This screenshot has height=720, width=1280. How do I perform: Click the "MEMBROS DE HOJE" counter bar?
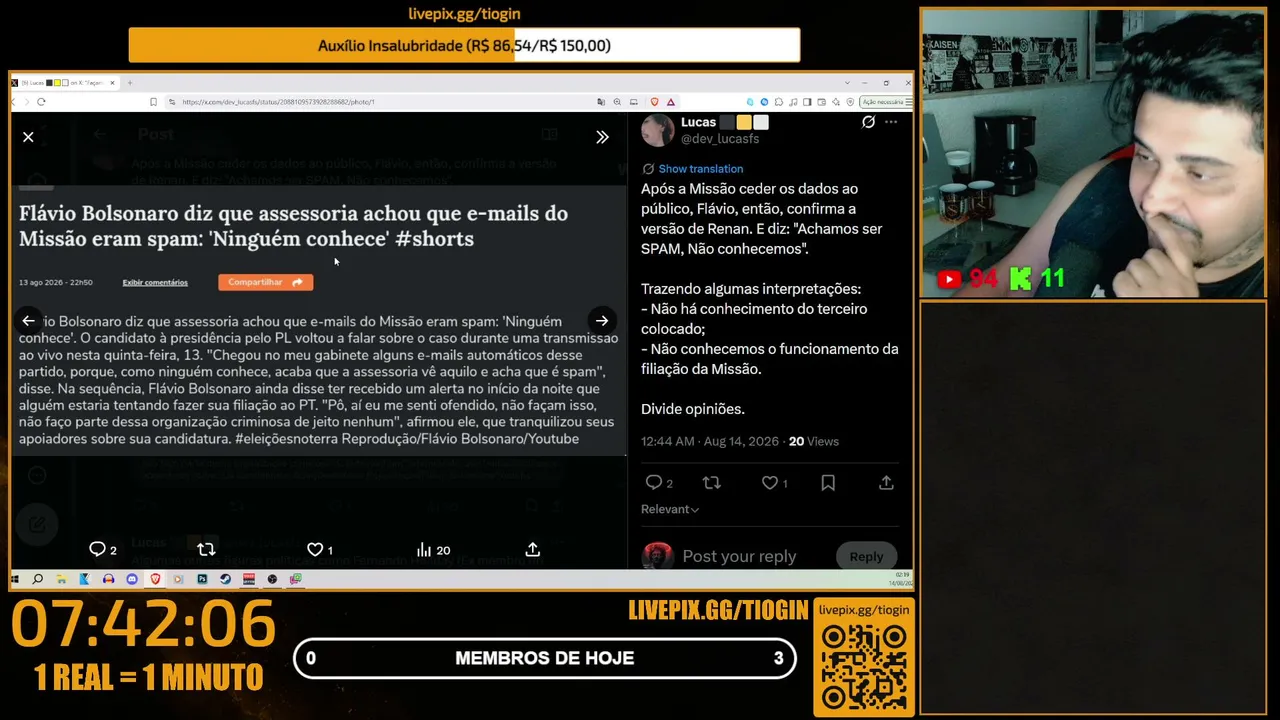tap(545, 658)
